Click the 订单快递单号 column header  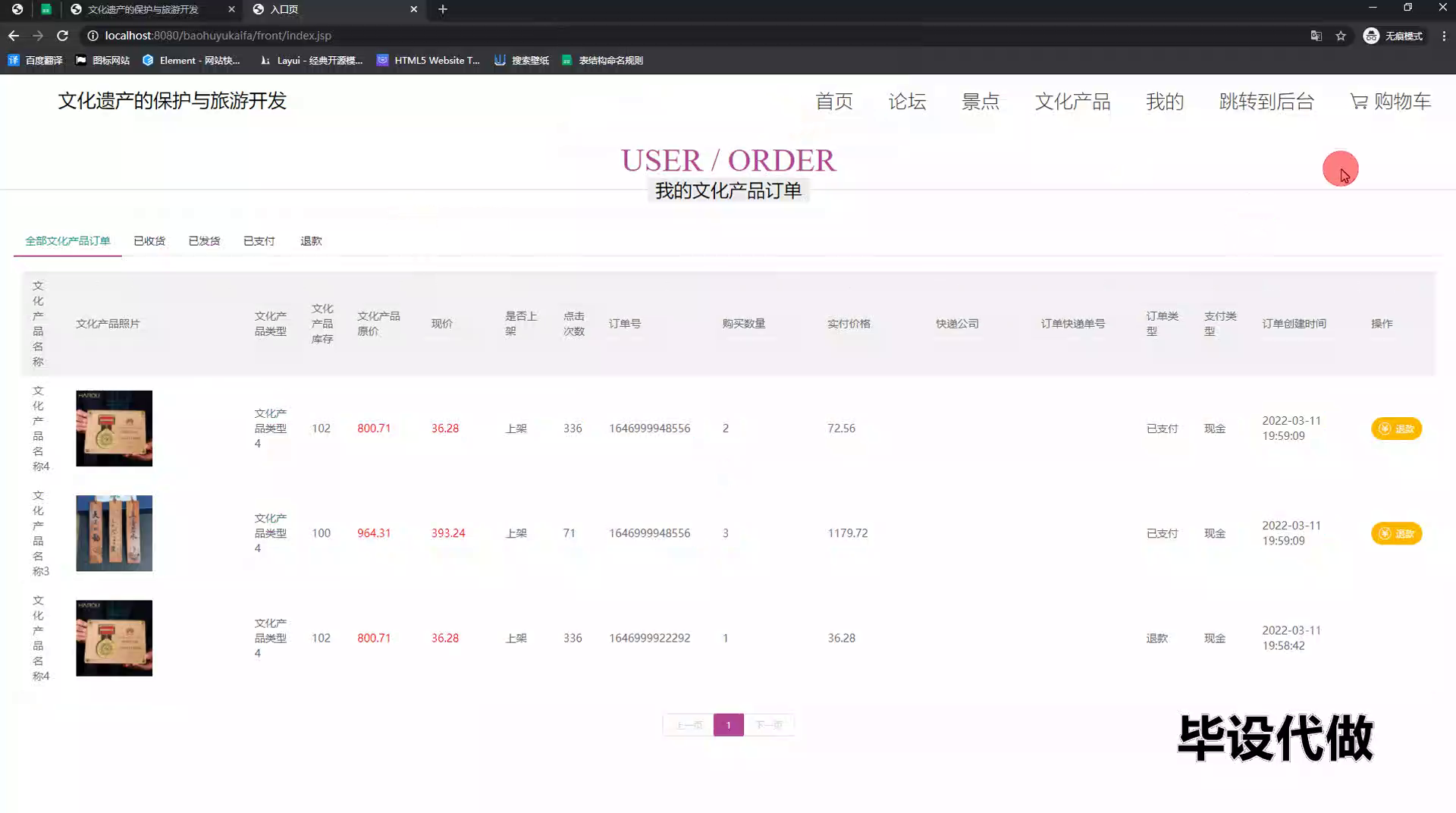point(1072,324)
